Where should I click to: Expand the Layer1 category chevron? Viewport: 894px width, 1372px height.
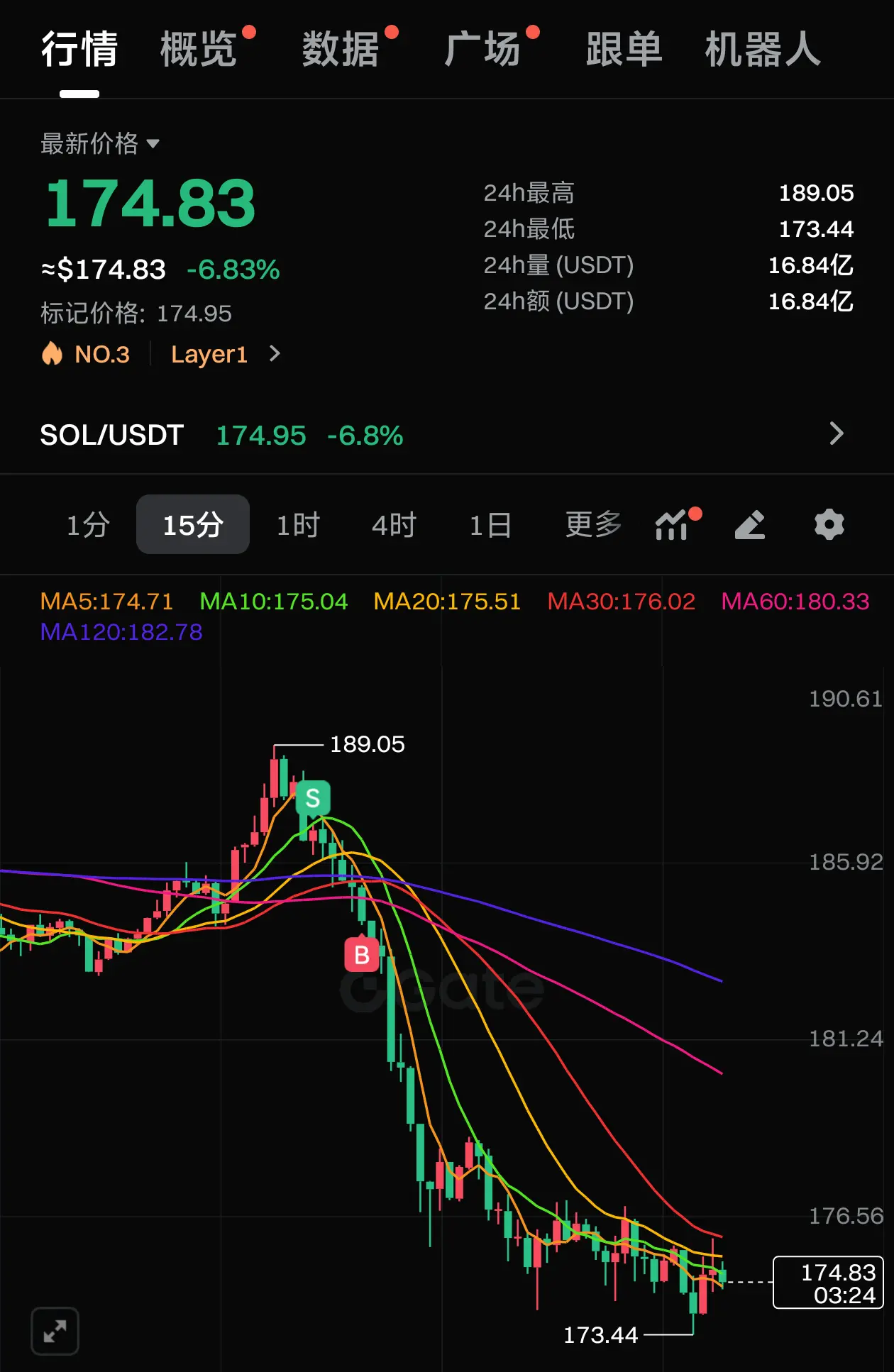tap(275, 353)
